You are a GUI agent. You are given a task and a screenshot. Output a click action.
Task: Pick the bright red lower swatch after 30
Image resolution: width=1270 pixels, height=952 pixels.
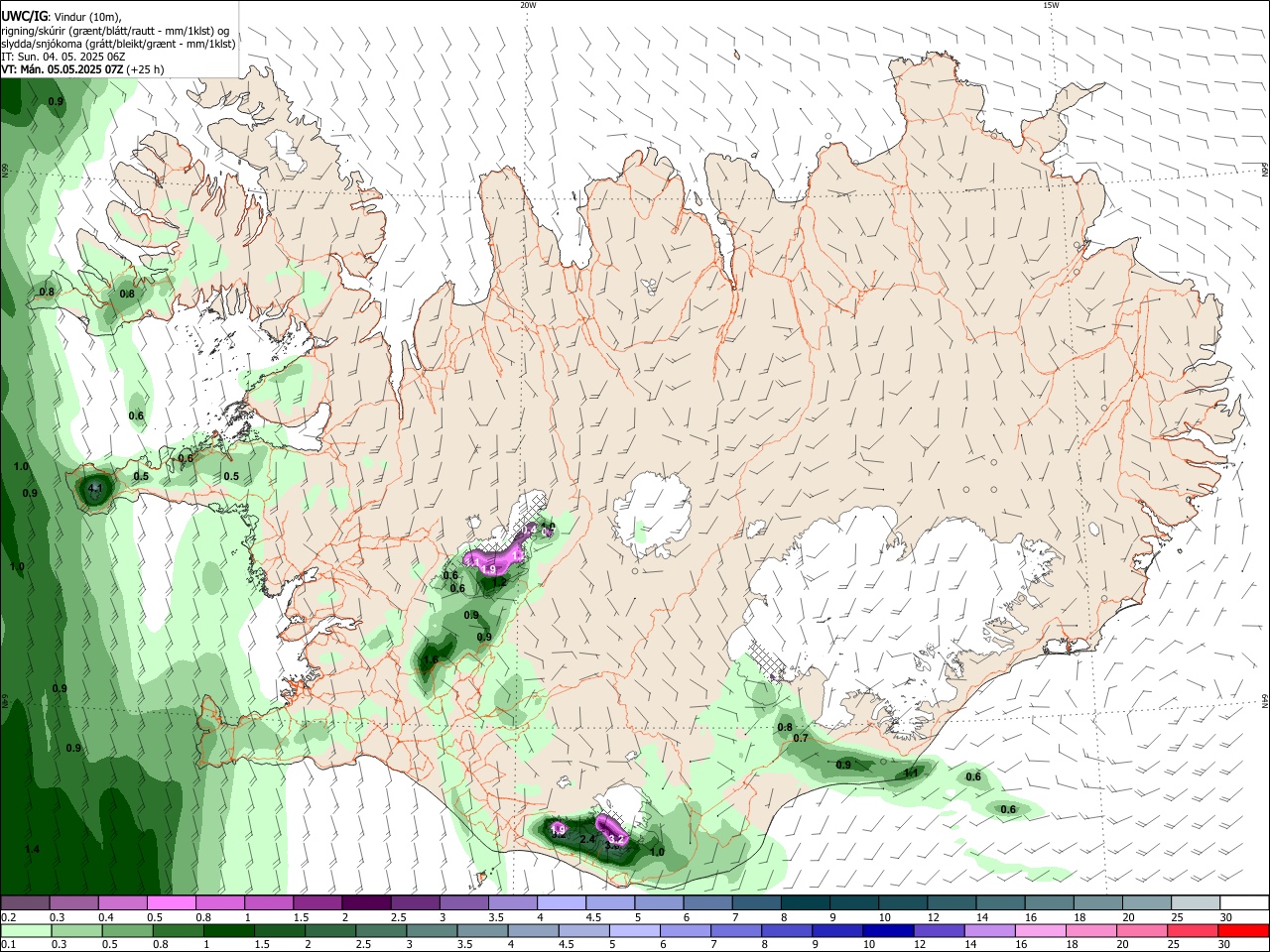point(1244,930)
